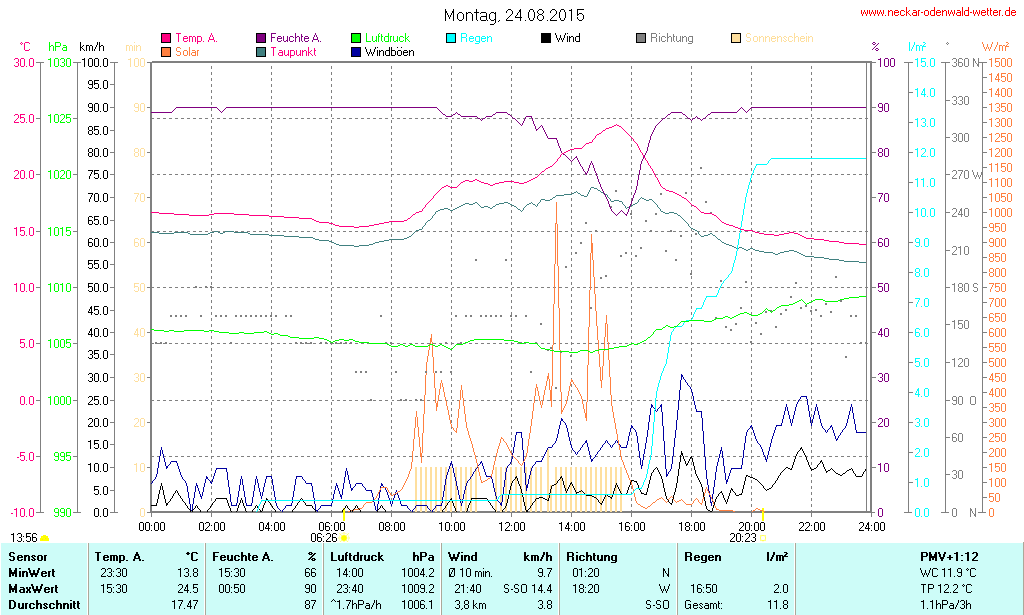Click the pink Temp. A. legend swatch
1024x615 pixels.
tap(166, 38)
